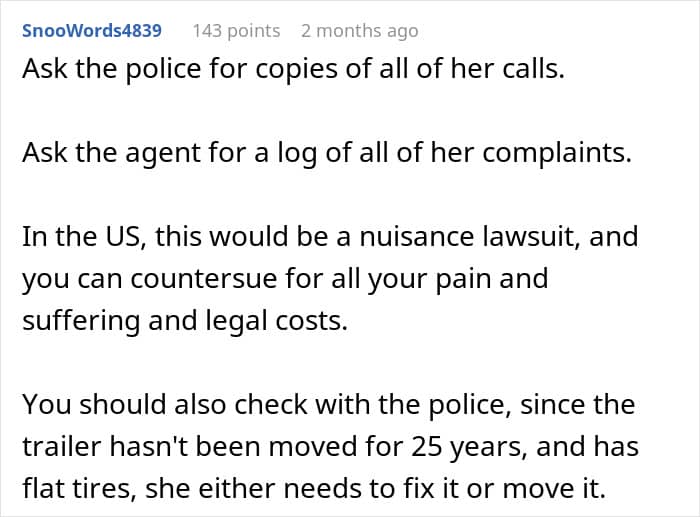Click the line about copies of her calls
Screen dimensions: 700x517
click(293, 69)
